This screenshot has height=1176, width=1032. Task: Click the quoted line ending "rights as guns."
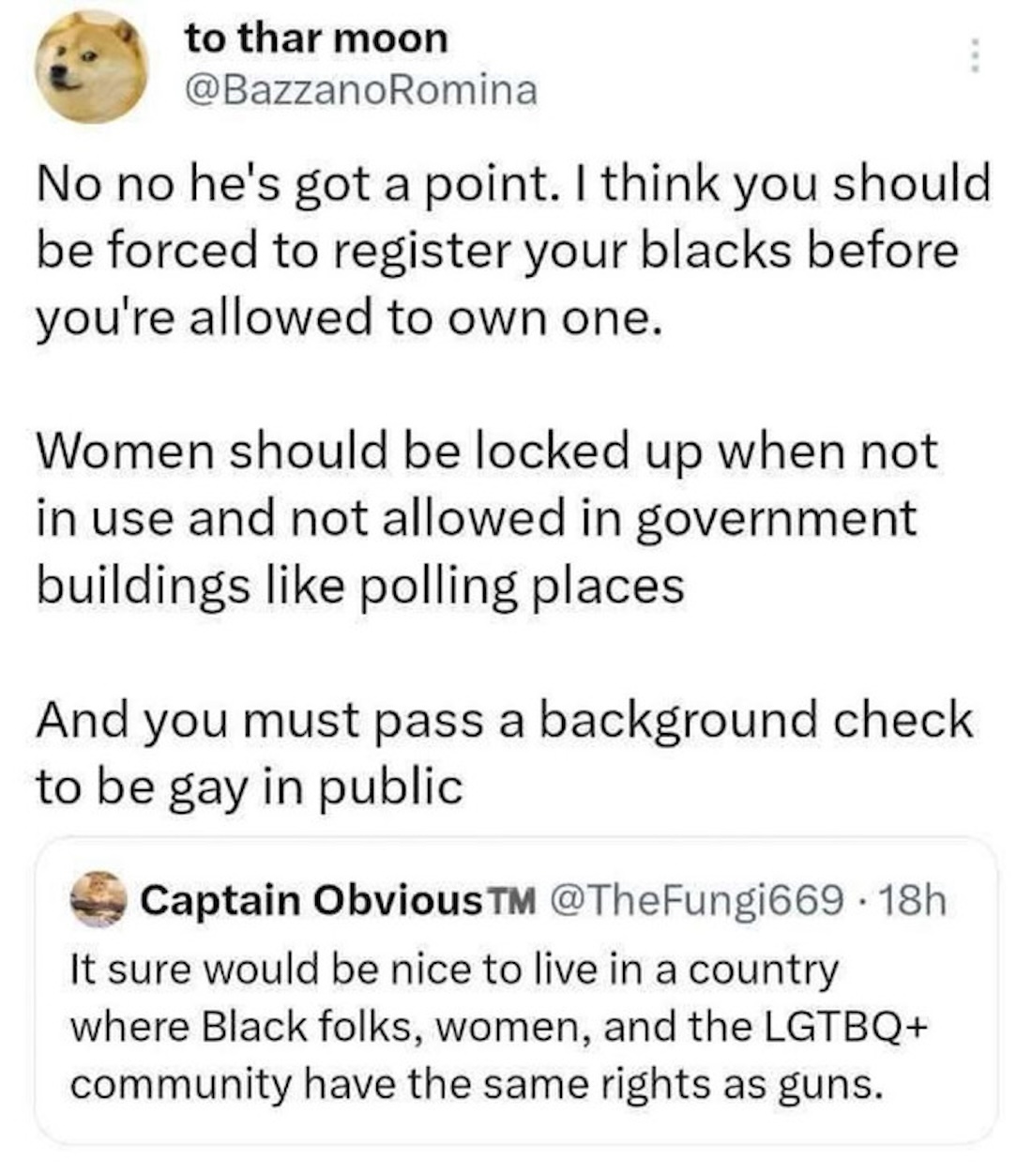[x=477, y=1085]
